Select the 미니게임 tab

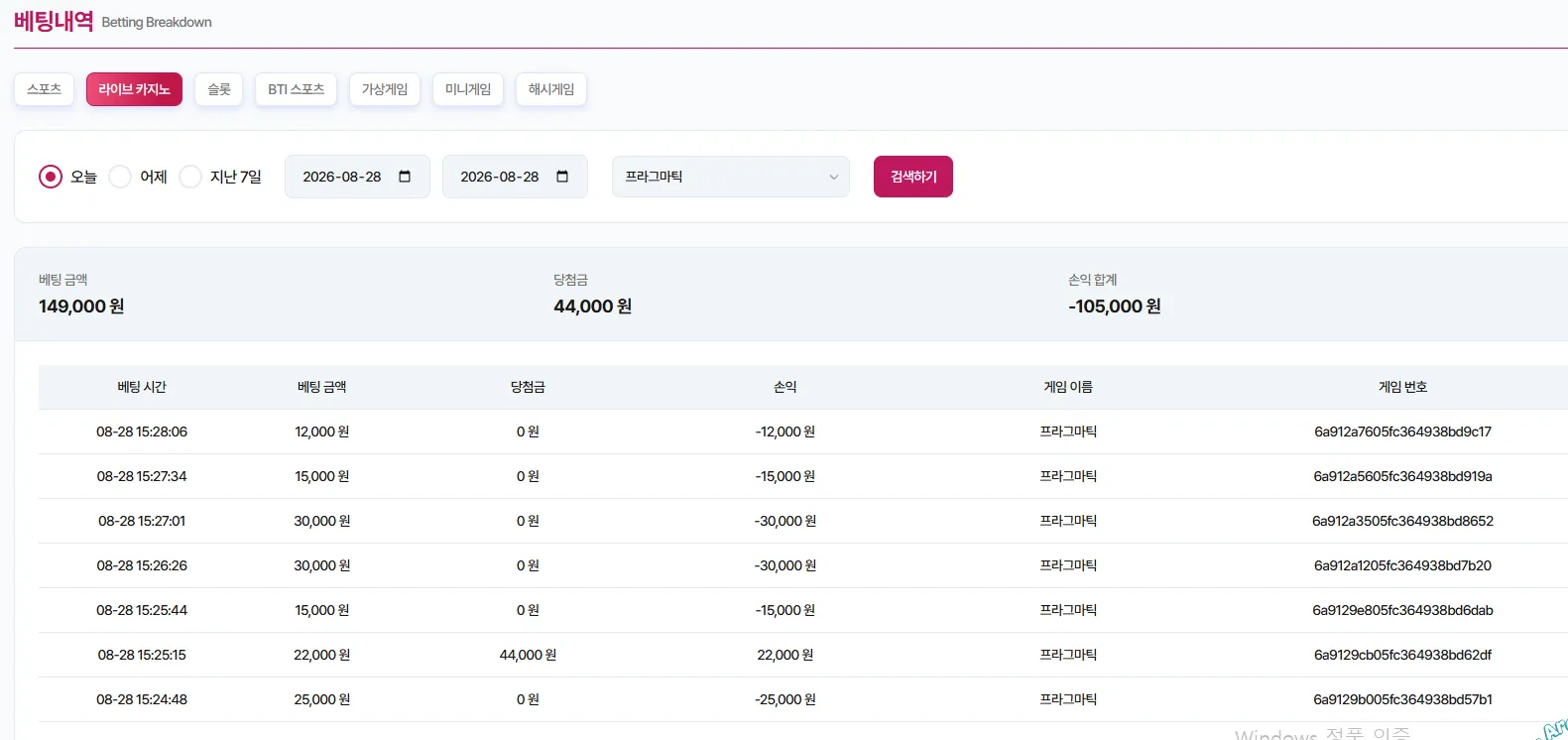[468, 89]
